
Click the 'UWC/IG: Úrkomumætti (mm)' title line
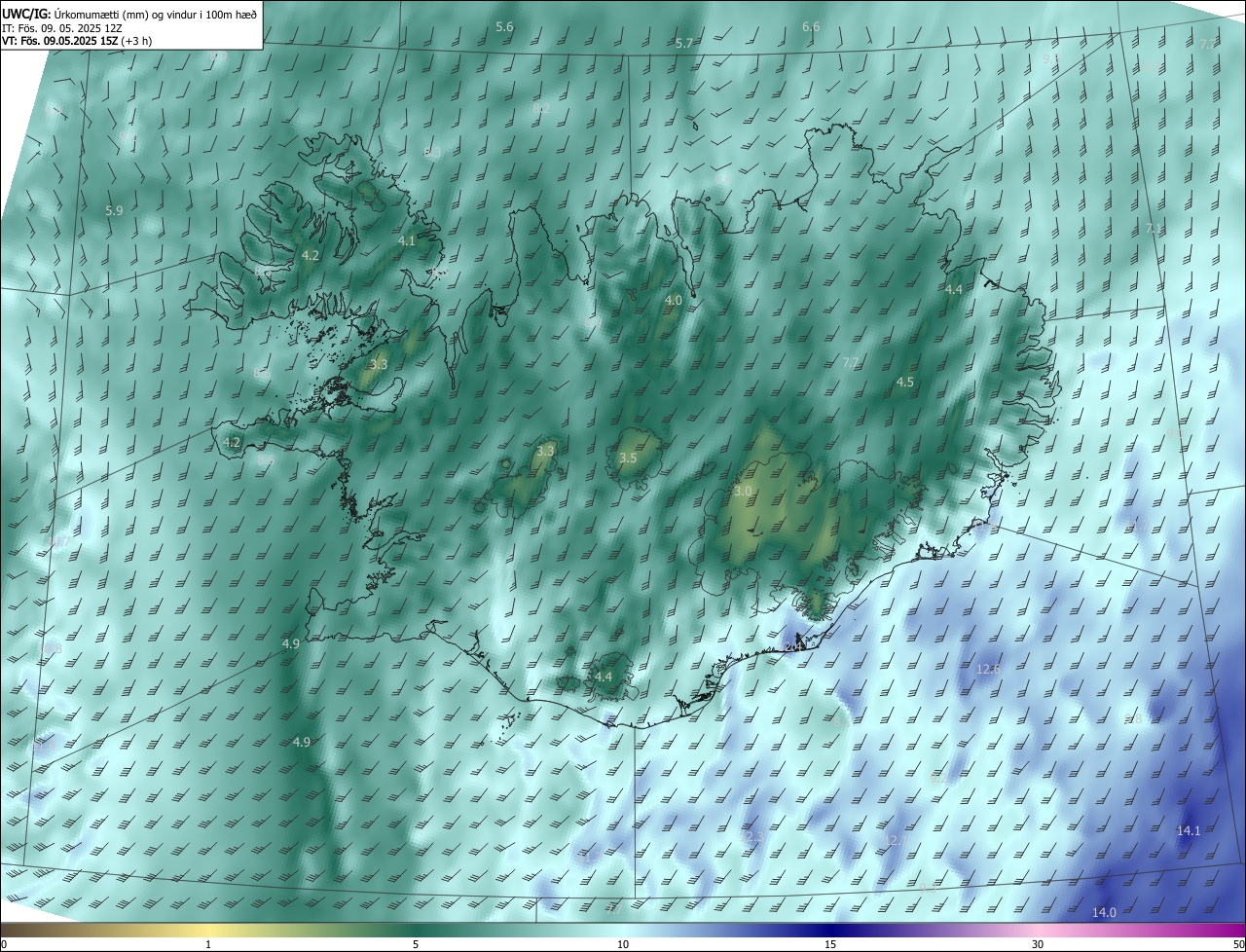[x=129, y=14]
